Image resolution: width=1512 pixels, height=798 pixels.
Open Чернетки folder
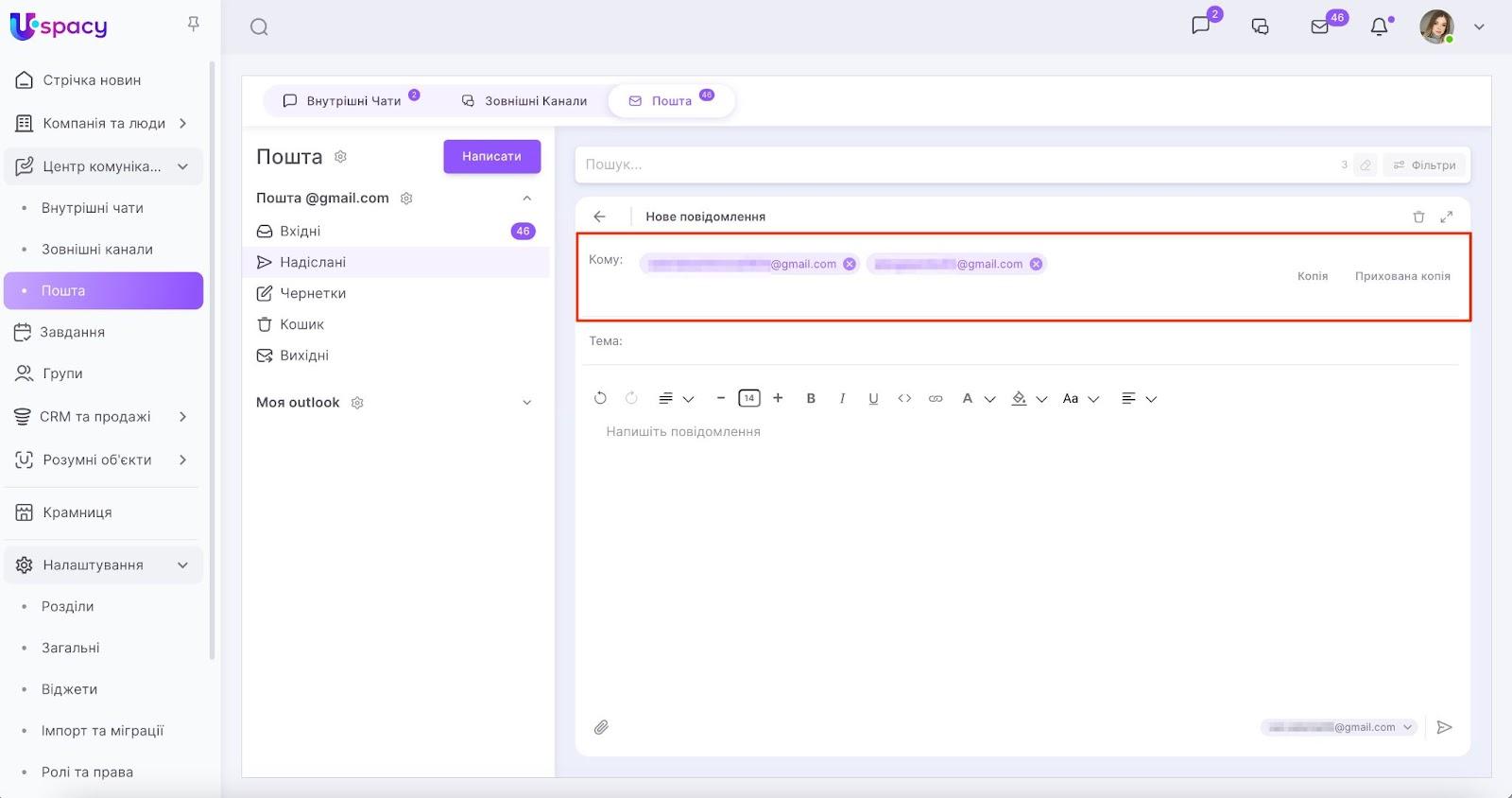[x=396, y=293]
